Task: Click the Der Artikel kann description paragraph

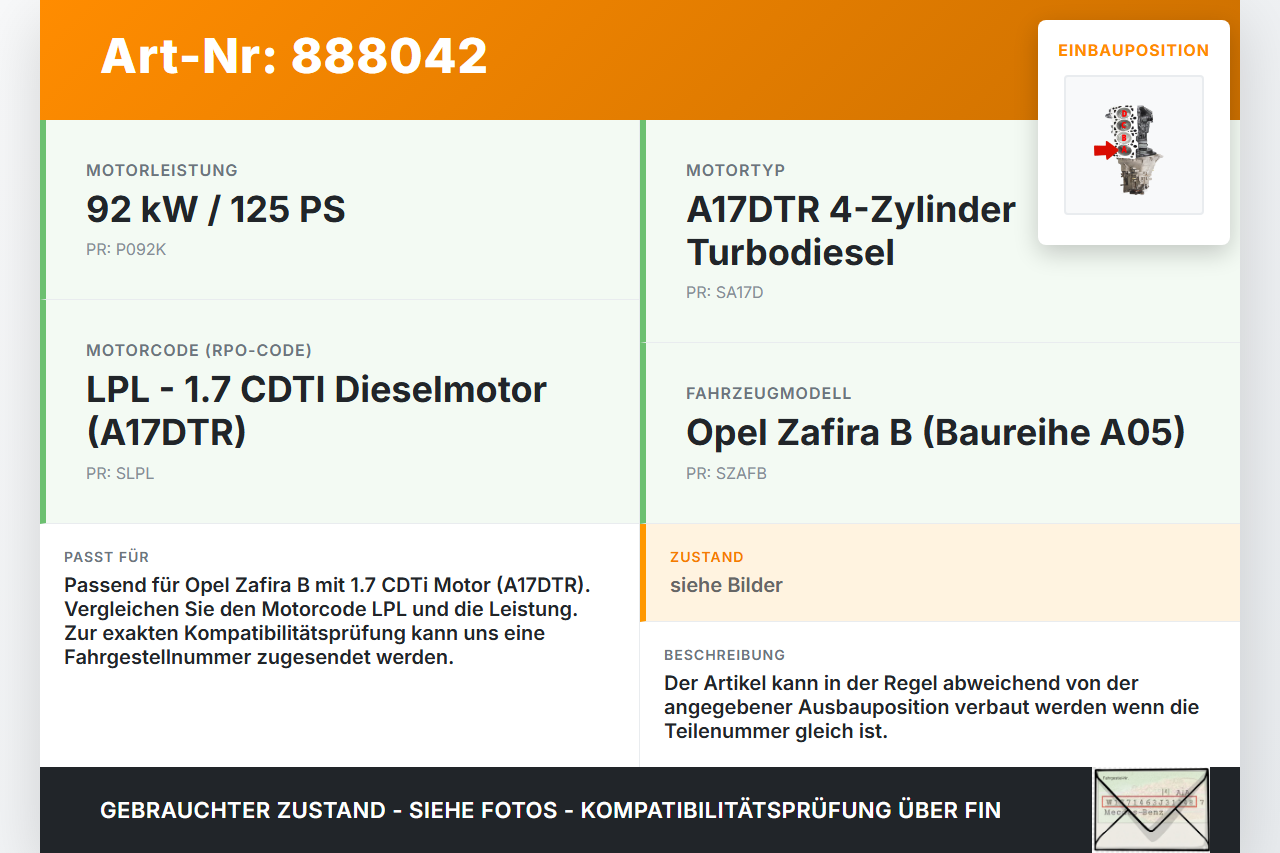Action: tap(931, 707)
